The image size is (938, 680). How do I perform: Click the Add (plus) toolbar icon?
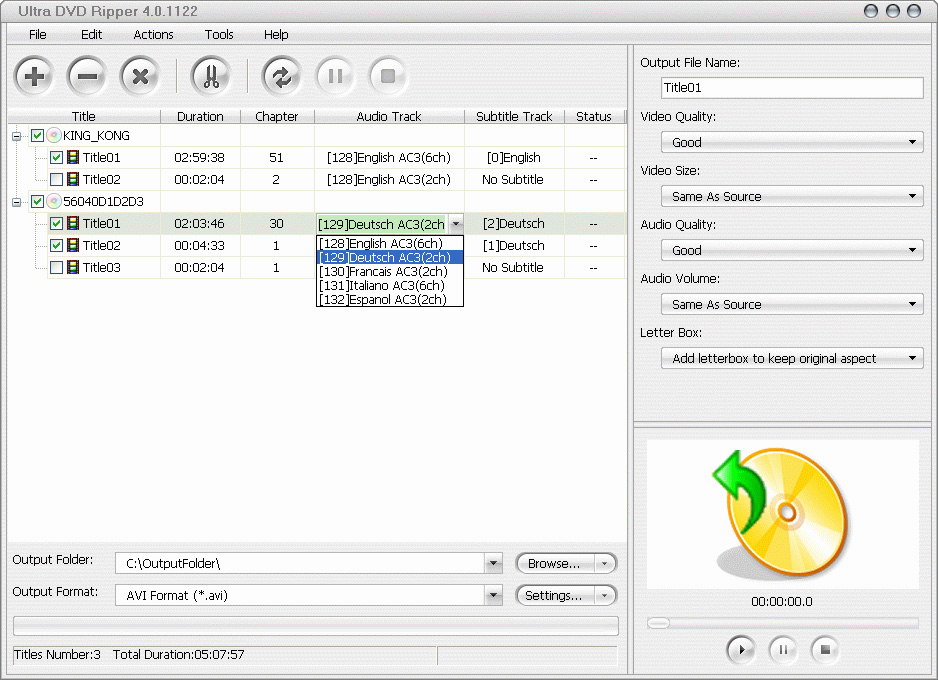point(34,77)
